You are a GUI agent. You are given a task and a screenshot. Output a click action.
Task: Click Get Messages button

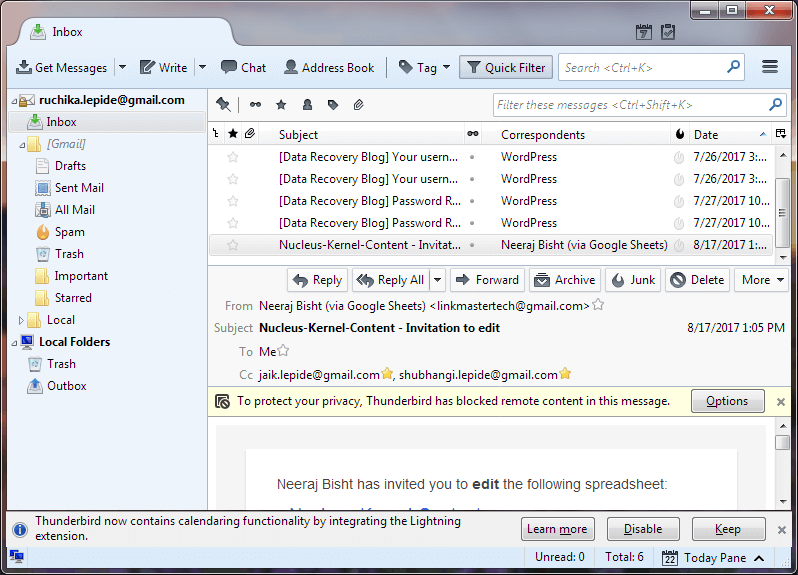coord(62,67)
